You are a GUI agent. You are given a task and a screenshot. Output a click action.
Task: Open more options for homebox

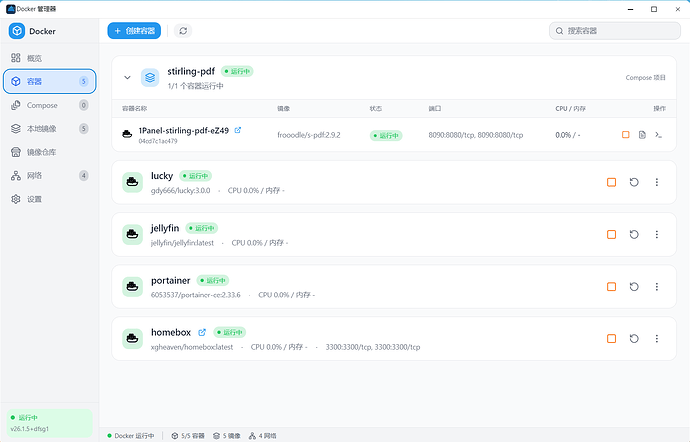tap(657, 339)
